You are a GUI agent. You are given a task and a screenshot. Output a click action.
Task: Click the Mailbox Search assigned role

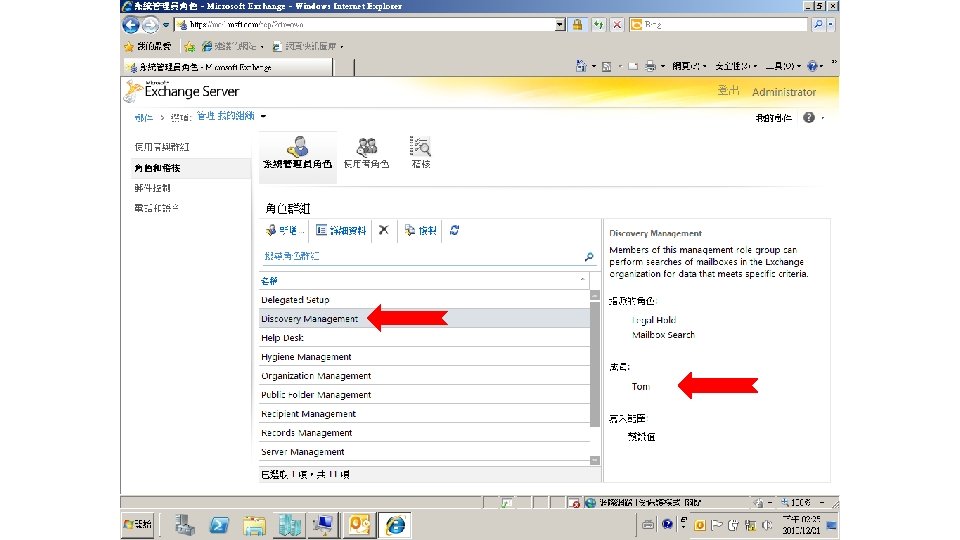click(x=663, y=335)
